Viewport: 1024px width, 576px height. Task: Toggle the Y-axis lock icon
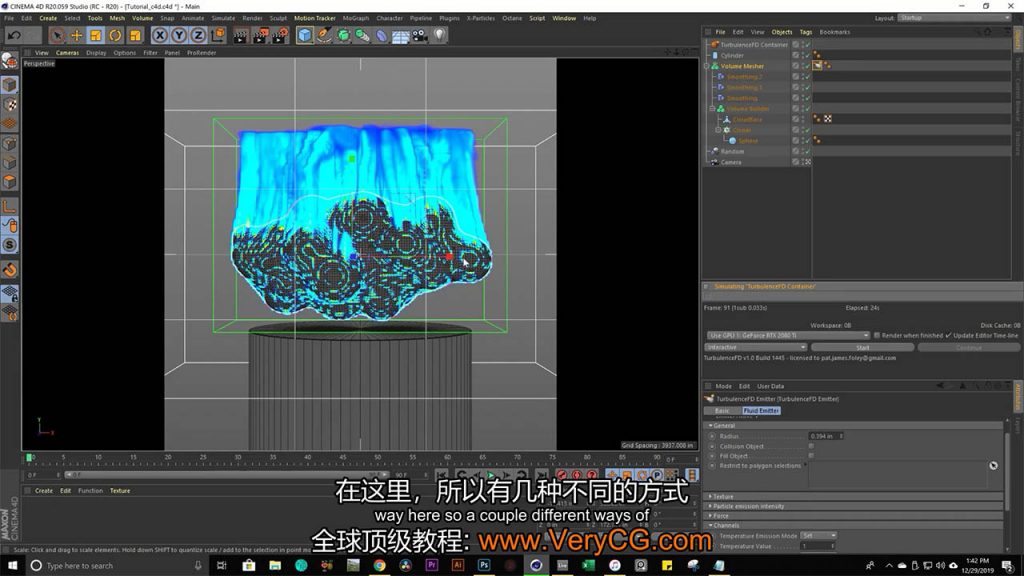pos(179,35)
